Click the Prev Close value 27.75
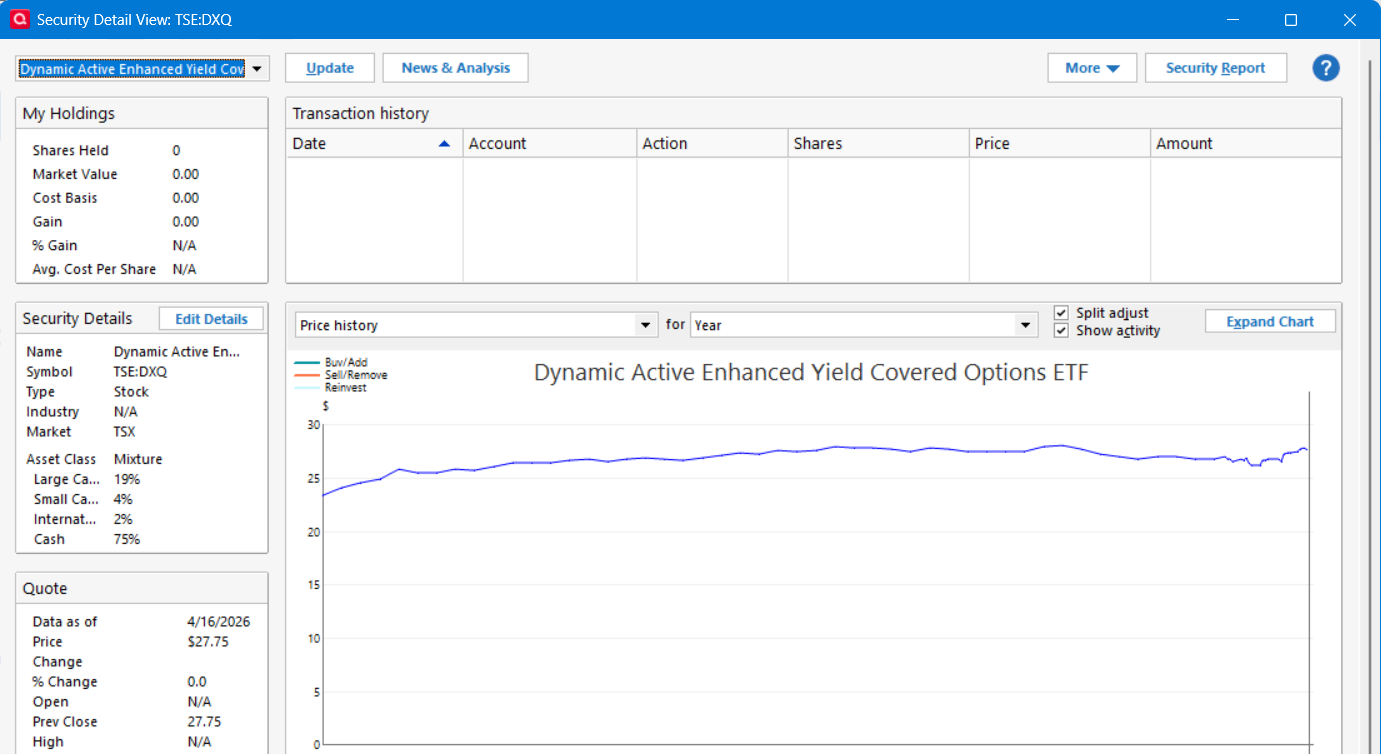 204,722
